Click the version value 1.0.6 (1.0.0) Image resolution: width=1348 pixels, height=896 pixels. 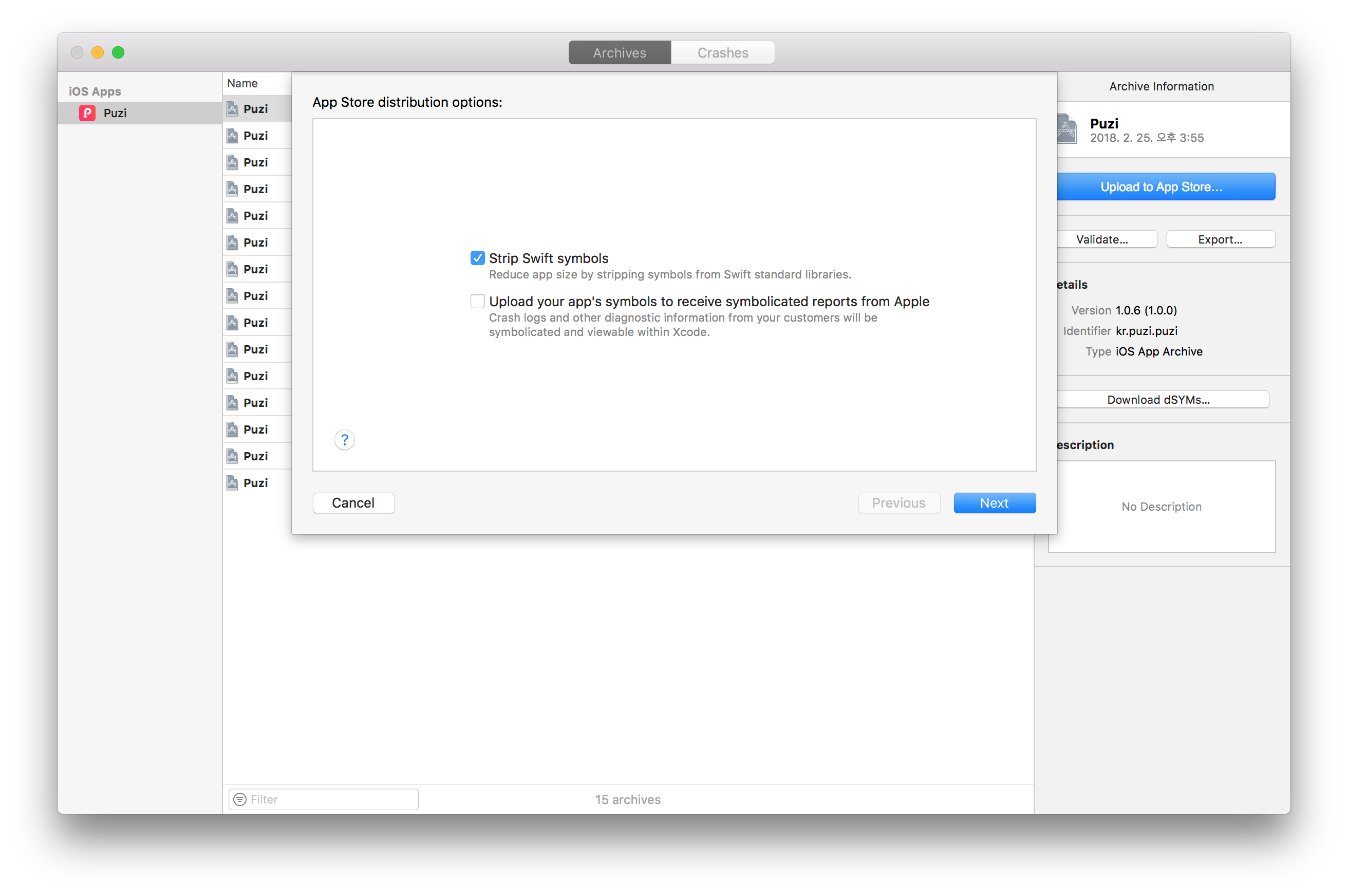(x=1146, y=310)
